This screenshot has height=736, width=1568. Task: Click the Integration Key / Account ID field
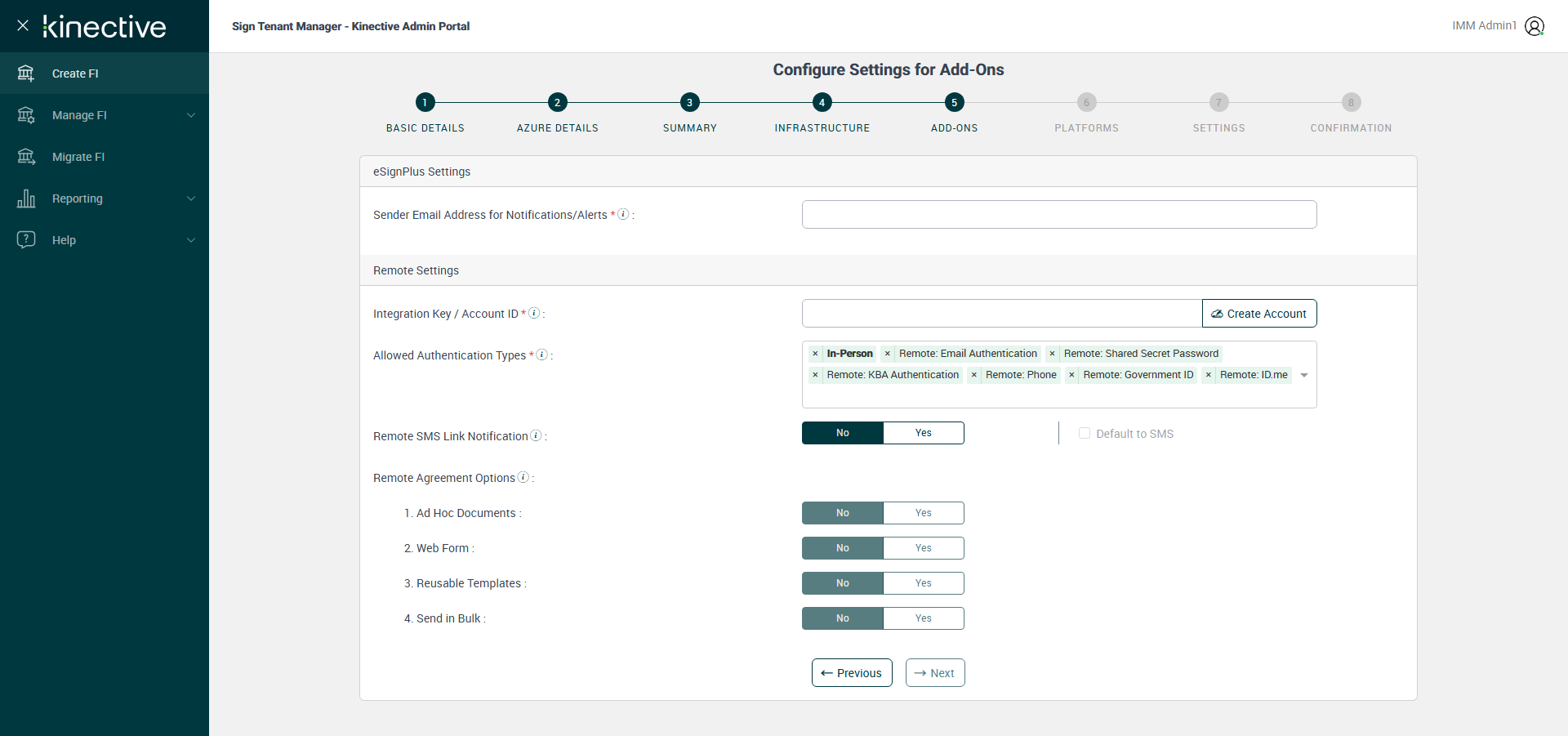[1002, 314]
